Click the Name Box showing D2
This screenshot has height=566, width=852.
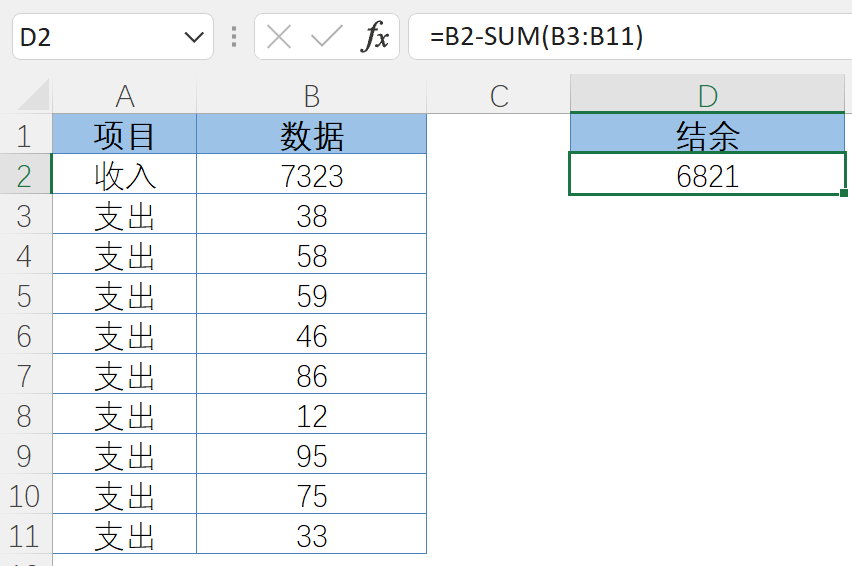112,37
